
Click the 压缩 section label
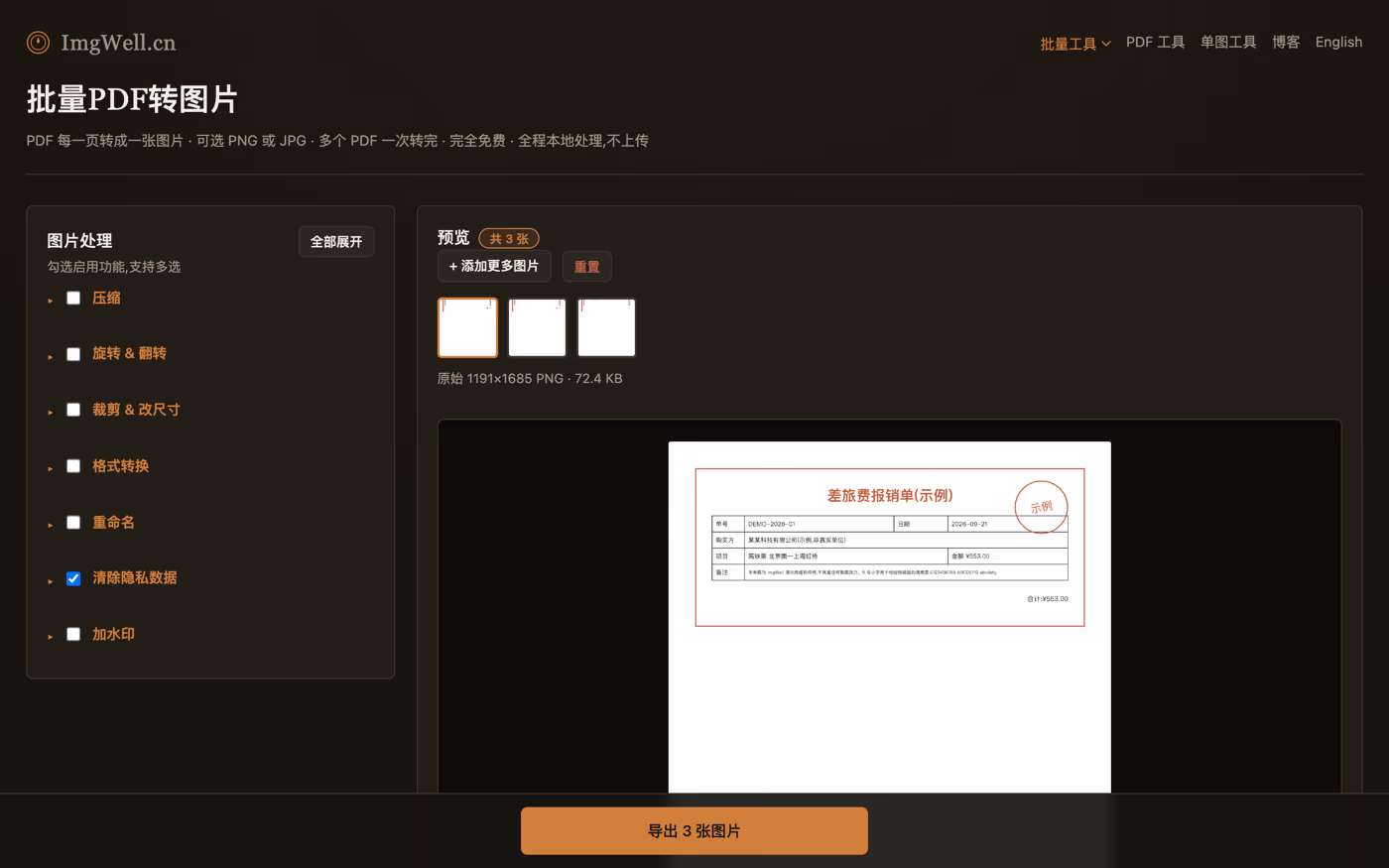coord(106,298)
